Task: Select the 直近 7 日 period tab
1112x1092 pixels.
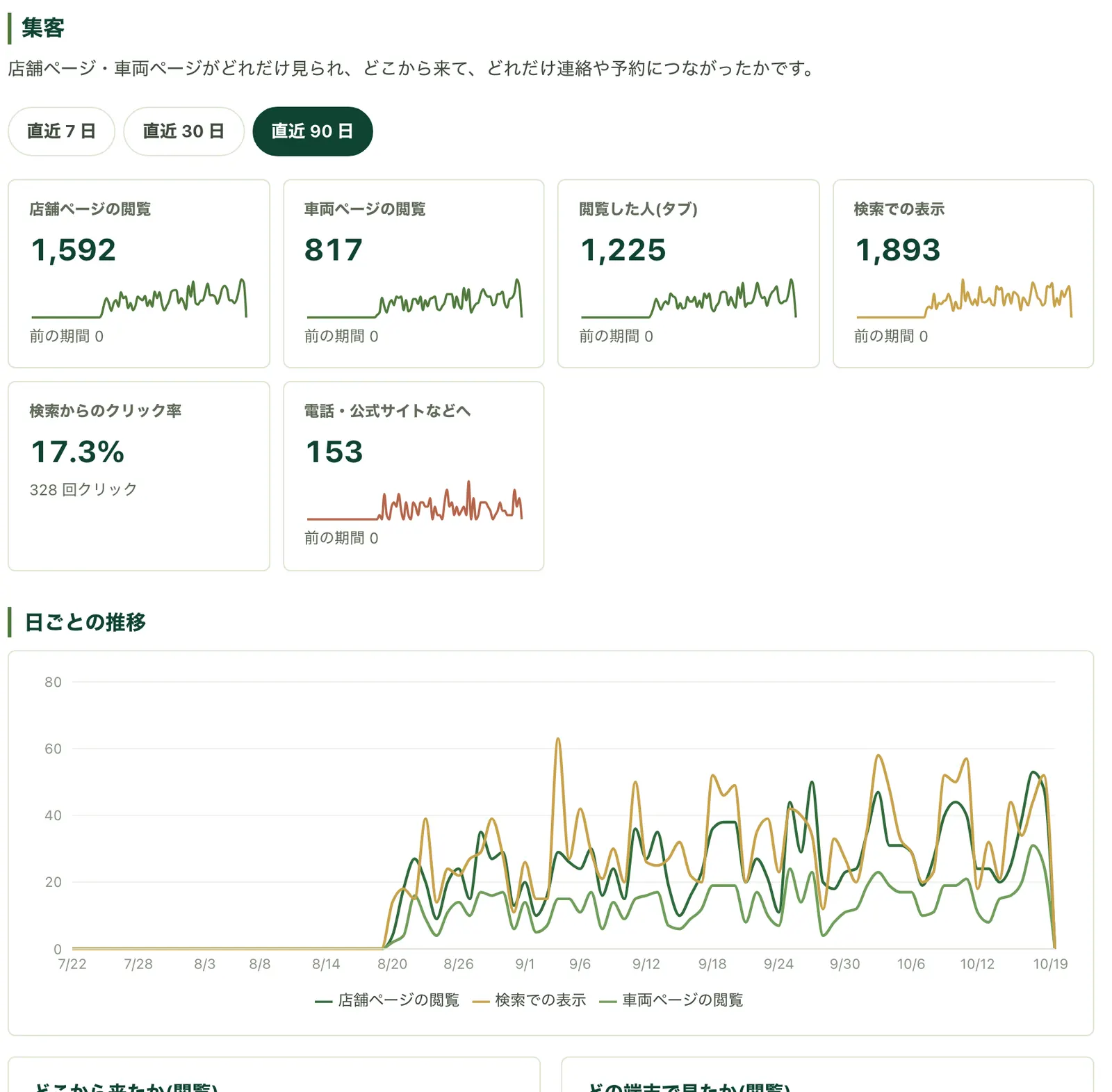Action: point(61,131)
